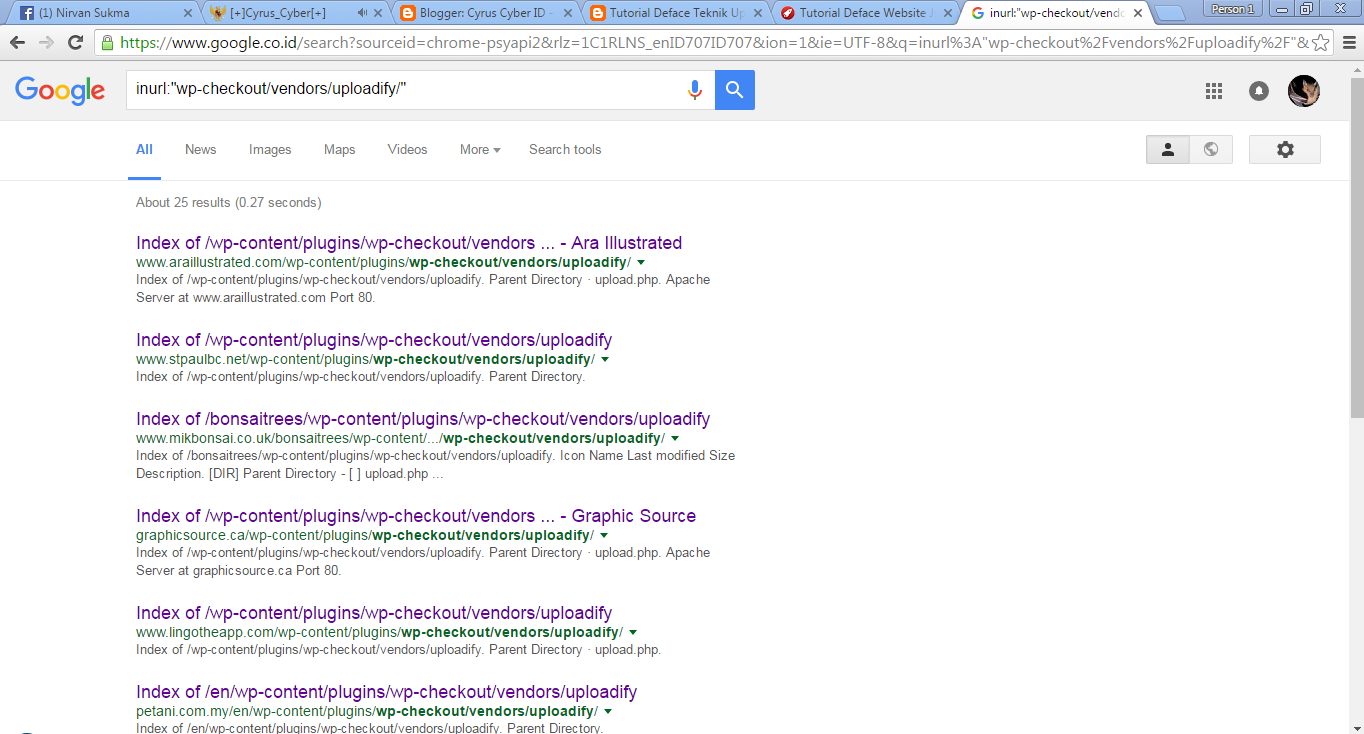Close the Tutorial Deface Website tab
Image resolution: width=1364 pixels, height=734 pixels.
click(946, 13)
